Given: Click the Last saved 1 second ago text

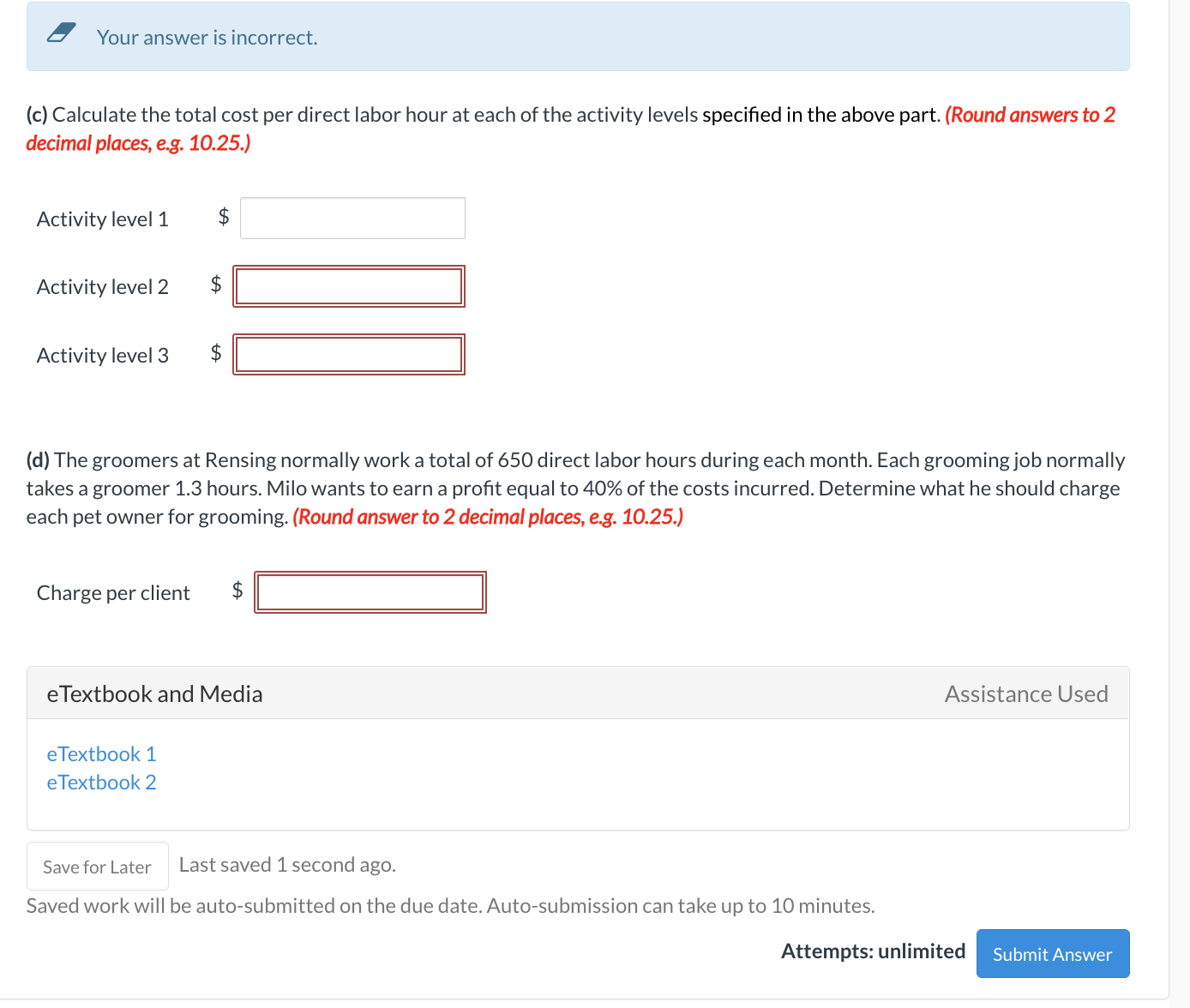Looking at the screenshot, I should 286,865.
